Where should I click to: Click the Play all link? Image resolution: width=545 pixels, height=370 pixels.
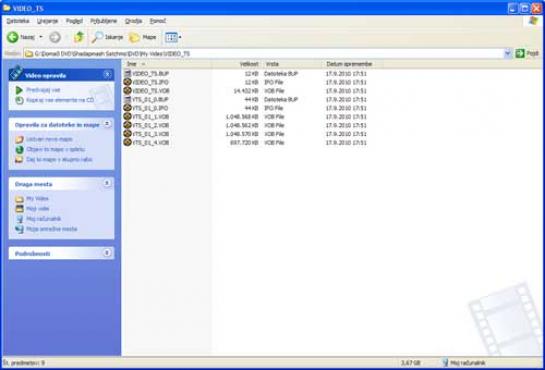[43, 90]
